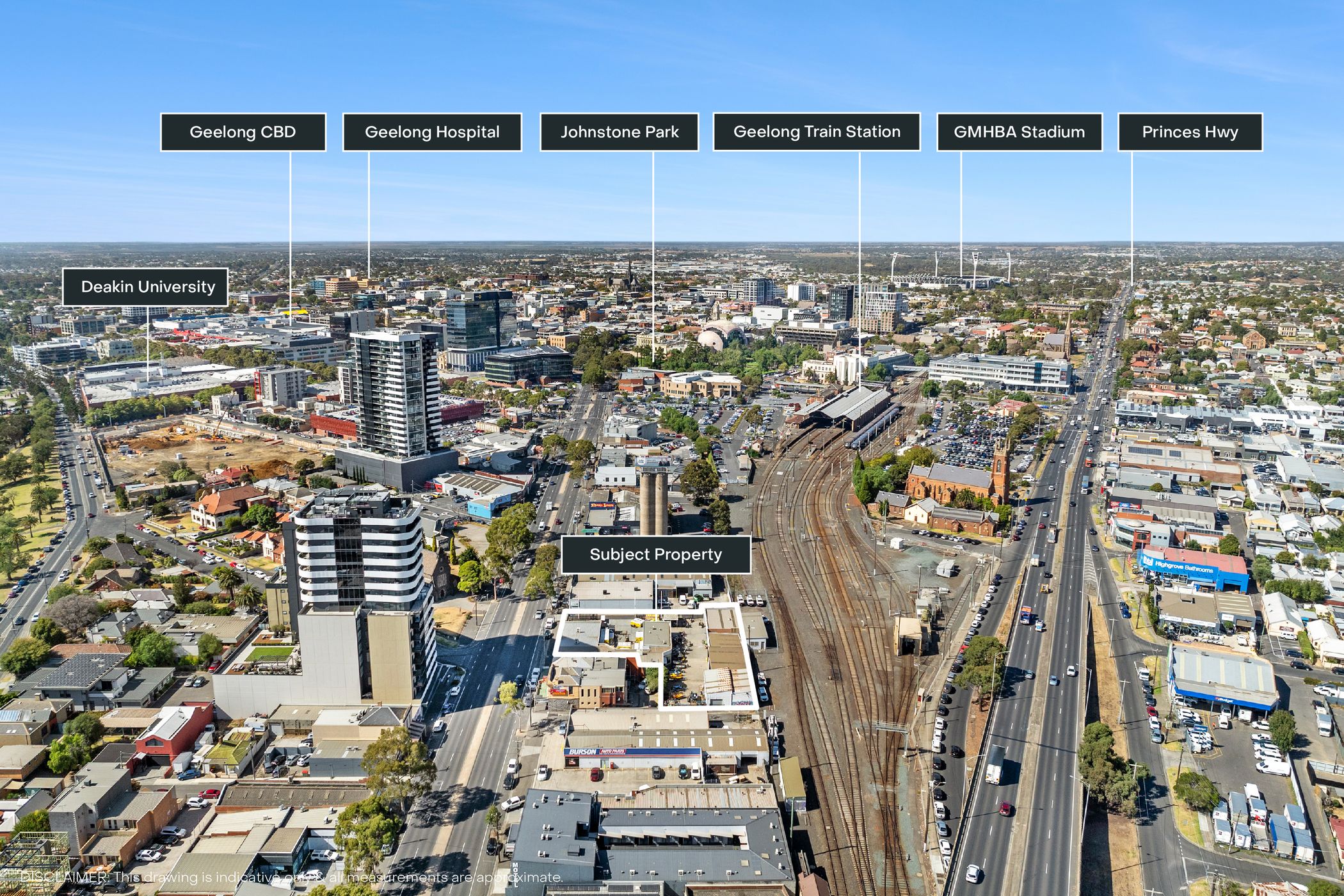The image size is (1344, 896).
Task: Click the twin concrete silos
Action: point(653,502)
